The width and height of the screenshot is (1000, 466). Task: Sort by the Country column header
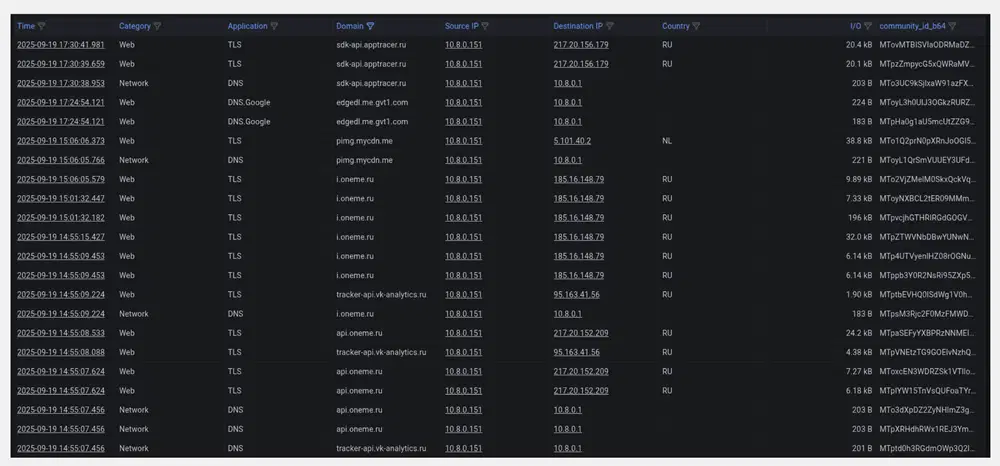[675, 26]
